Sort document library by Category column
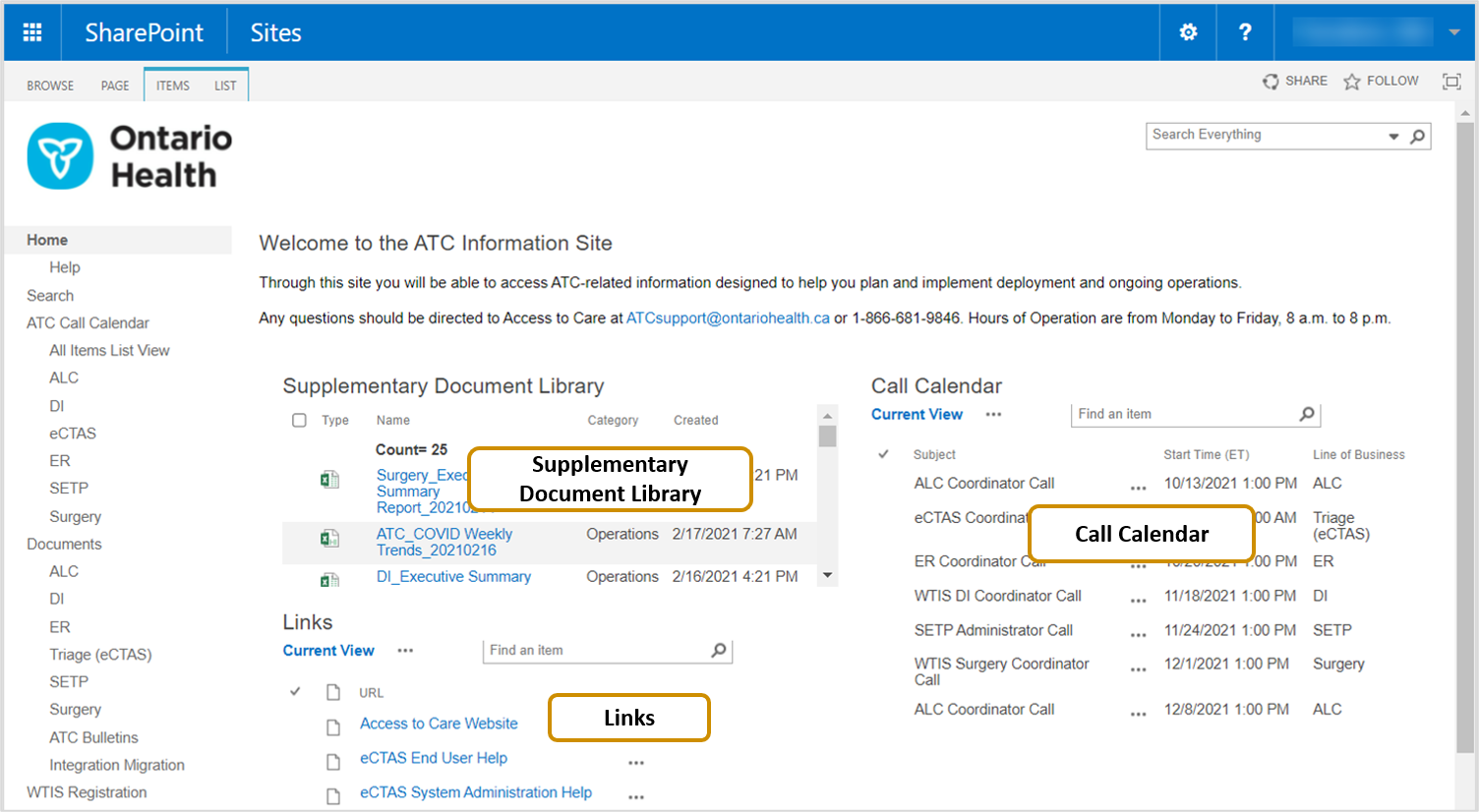The image size is (1479, 812). (613, 420)
